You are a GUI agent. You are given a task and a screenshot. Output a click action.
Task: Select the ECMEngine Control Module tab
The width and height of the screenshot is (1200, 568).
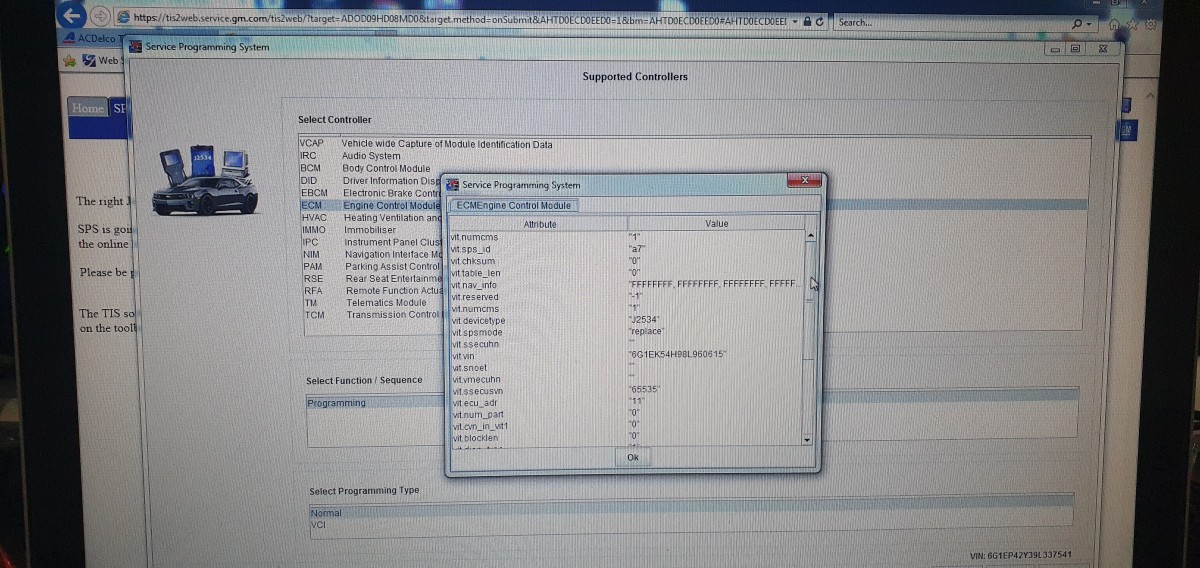(514, 205)
